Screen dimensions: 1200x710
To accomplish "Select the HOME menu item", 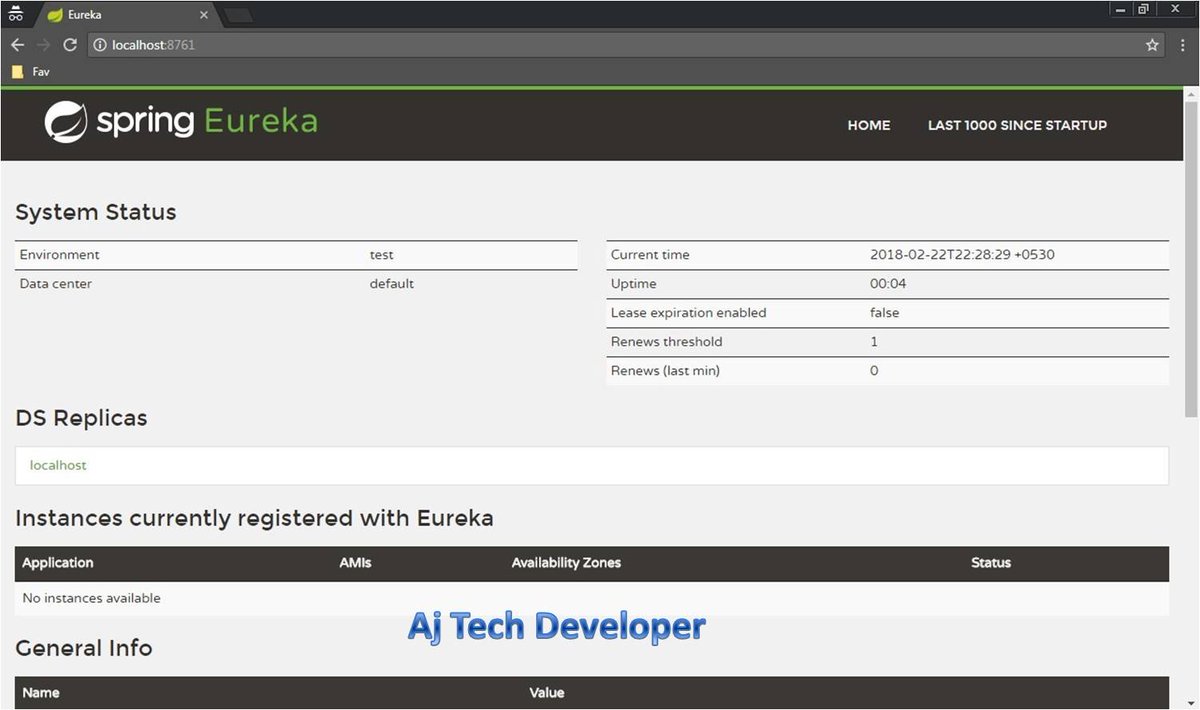I will coord(868,125).
